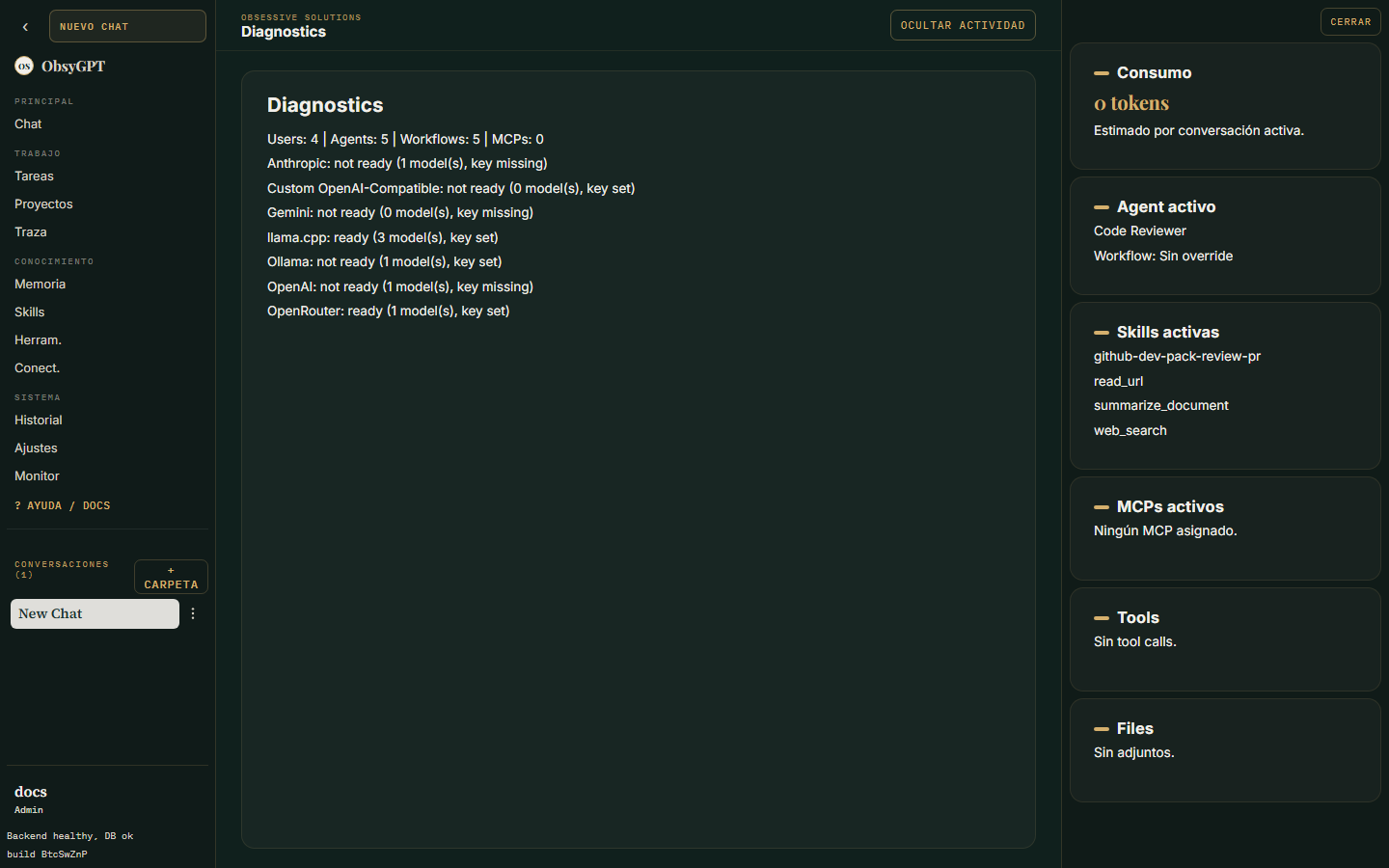
Task: Click the llama.cpp ready status line
Action: click(x=383, y=237)
